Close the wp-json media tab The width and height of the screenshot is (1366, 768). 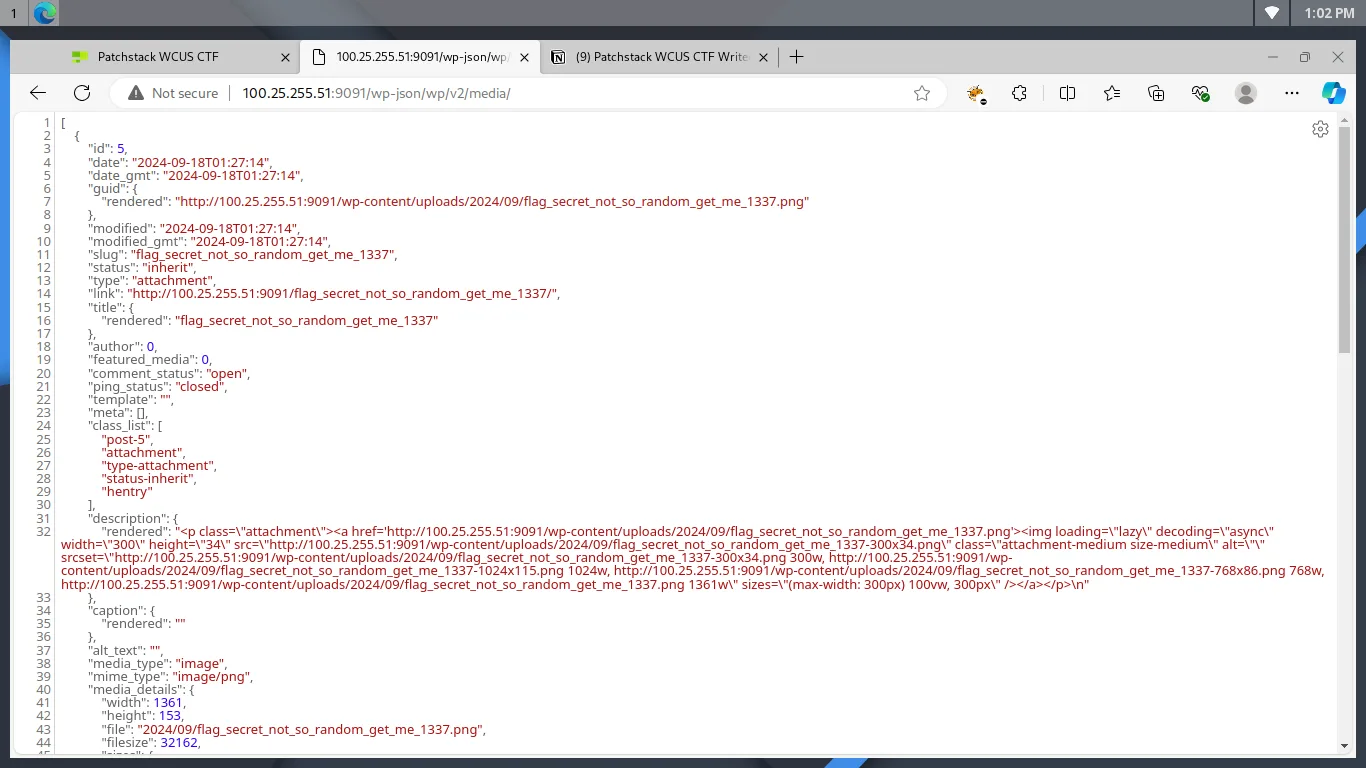524,57
